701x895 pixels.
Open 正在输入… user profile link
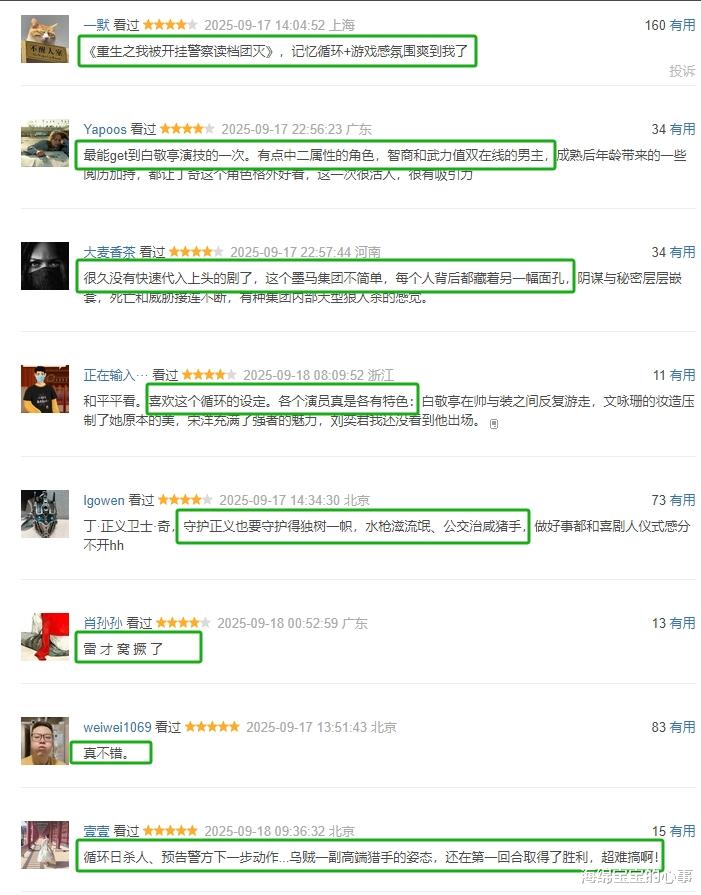pos(115,375)
